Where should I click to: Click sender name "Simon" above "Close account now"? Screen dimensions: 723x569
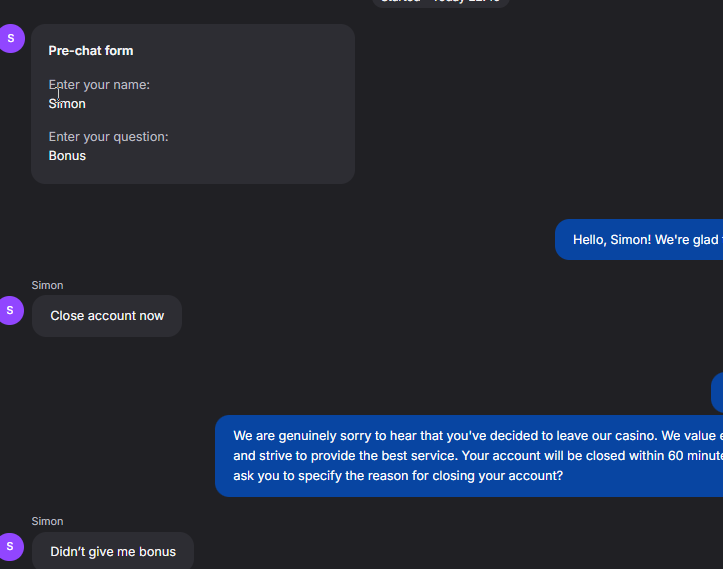47,286
